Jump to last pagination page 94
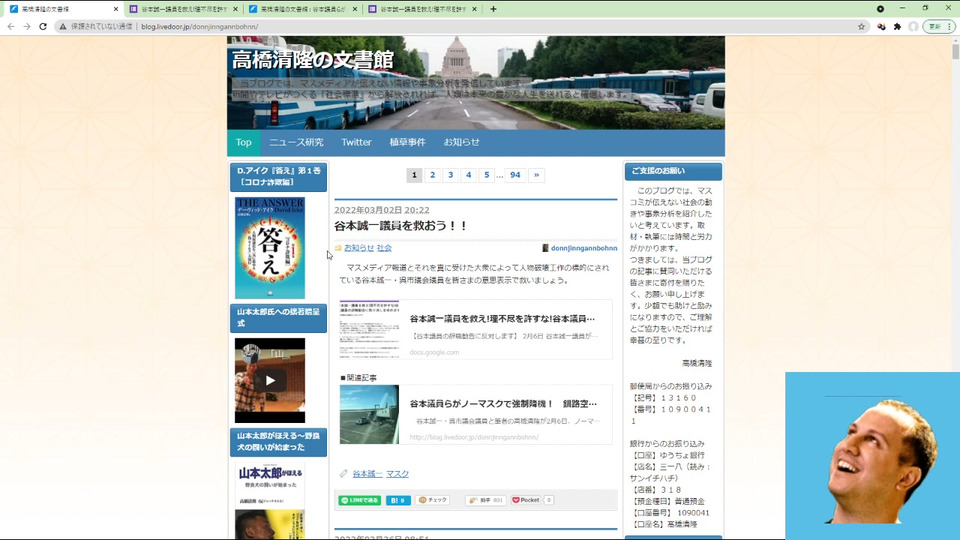960x540 pixels. point(515,175)
